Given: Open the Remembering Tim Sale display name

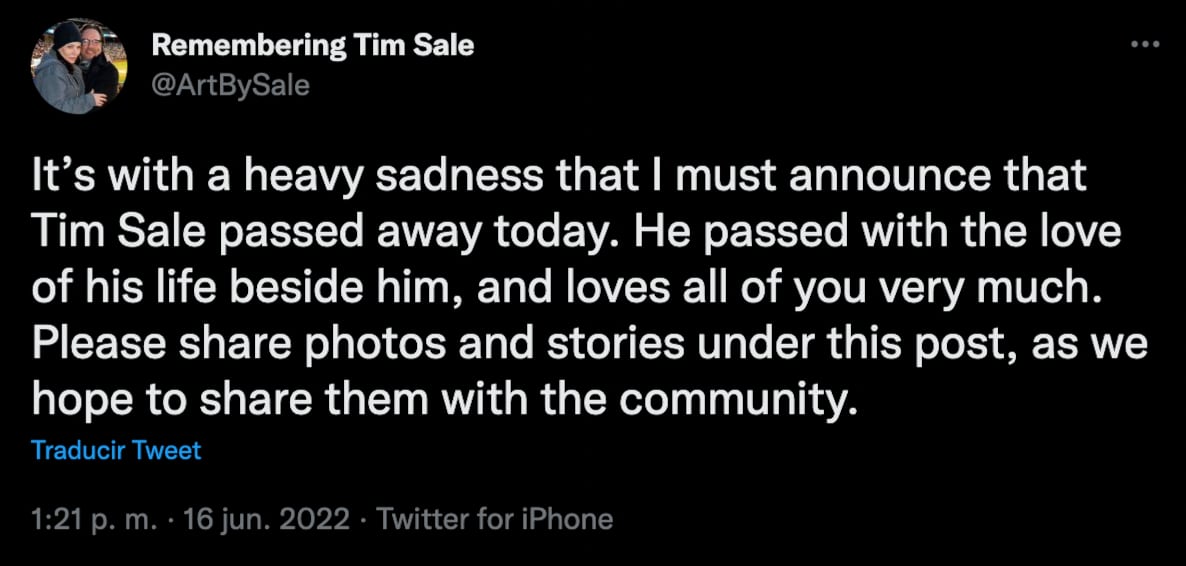Looking at the screenshot, I should pyautogui.click(x=313, y=46).
